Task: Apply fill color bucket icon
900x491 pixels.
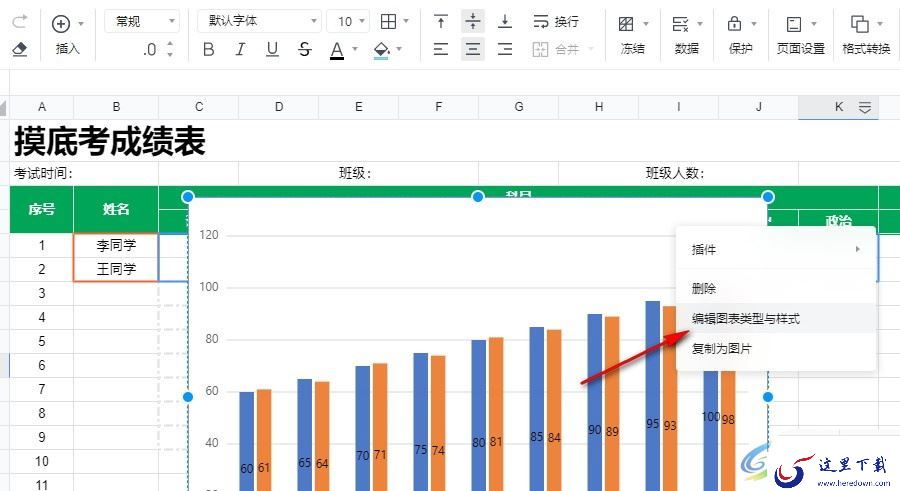Action: pyautogui.click(x=381, y=51)
